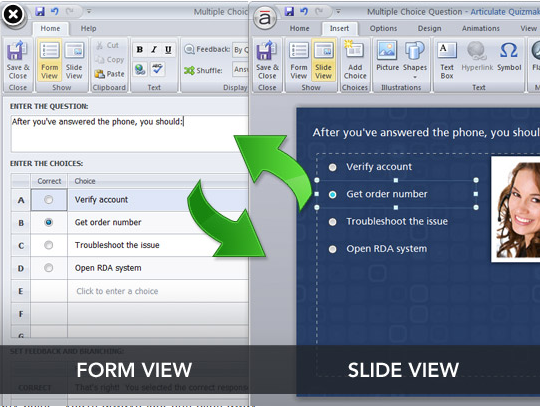Open the Shapes dropdown

pos(415,61)
